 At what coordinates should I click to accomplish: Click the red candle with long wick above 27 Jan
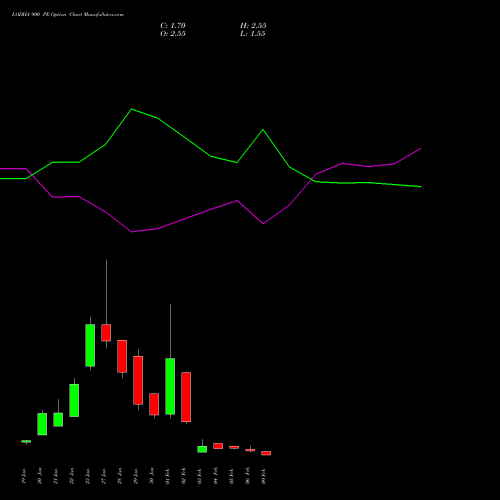tap(106, 333)
